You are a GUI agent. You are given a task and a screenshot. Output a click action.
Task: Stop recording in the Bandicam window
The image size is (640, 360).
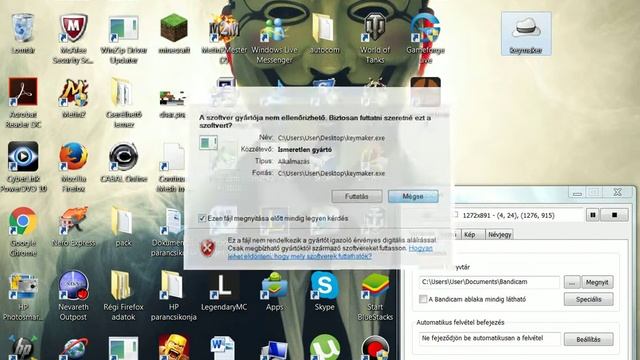(614, 215)
